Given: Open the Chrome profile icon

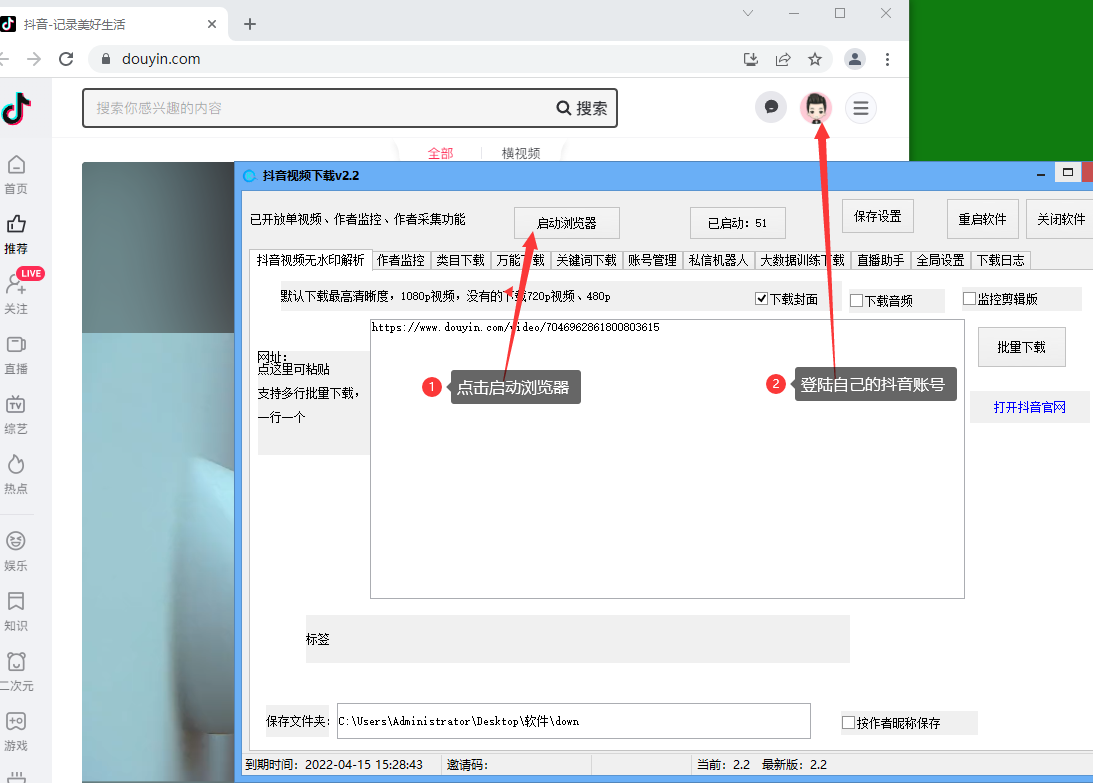Looking at the screenshot, I should click(855, 59).
